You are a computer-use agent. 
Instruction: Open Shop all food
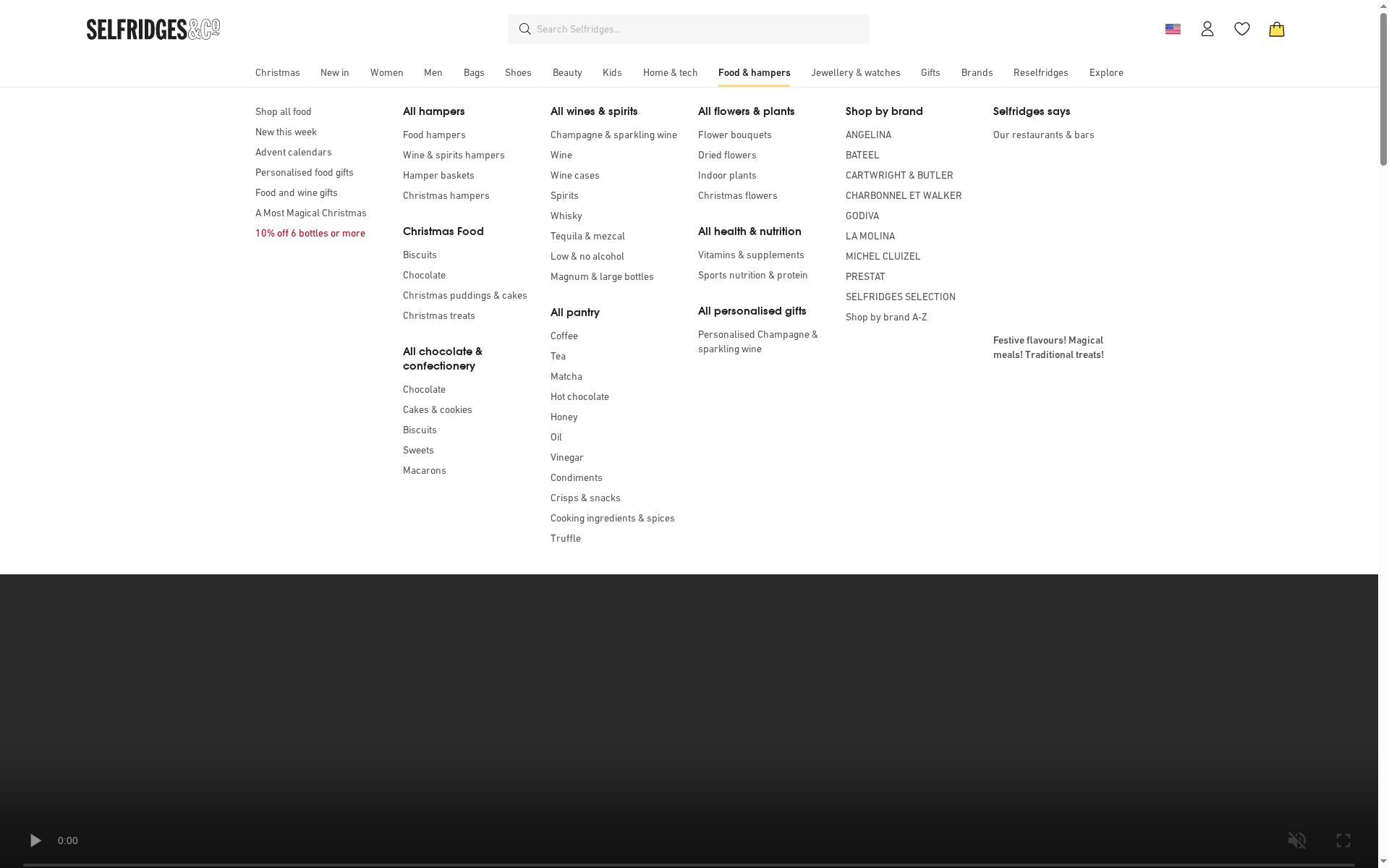click(x=283, y=111)
